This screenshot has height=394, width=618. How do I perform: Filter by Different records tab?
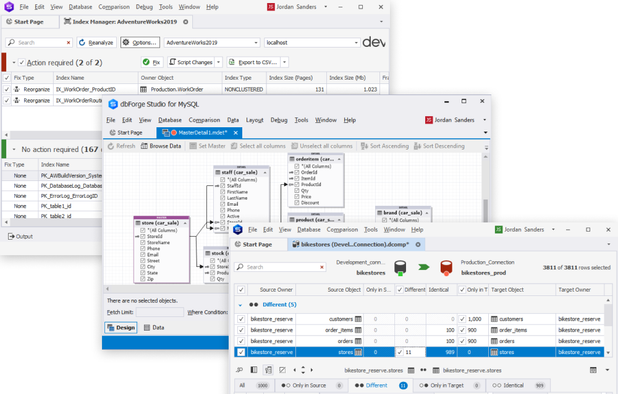pos(381,386)
